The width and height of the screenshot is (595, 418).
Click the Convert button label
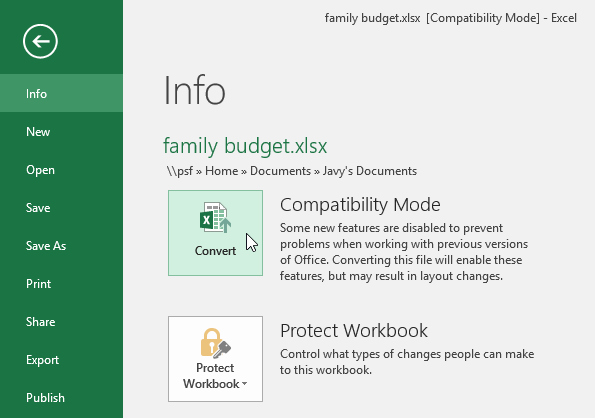(x=215, y=251)
